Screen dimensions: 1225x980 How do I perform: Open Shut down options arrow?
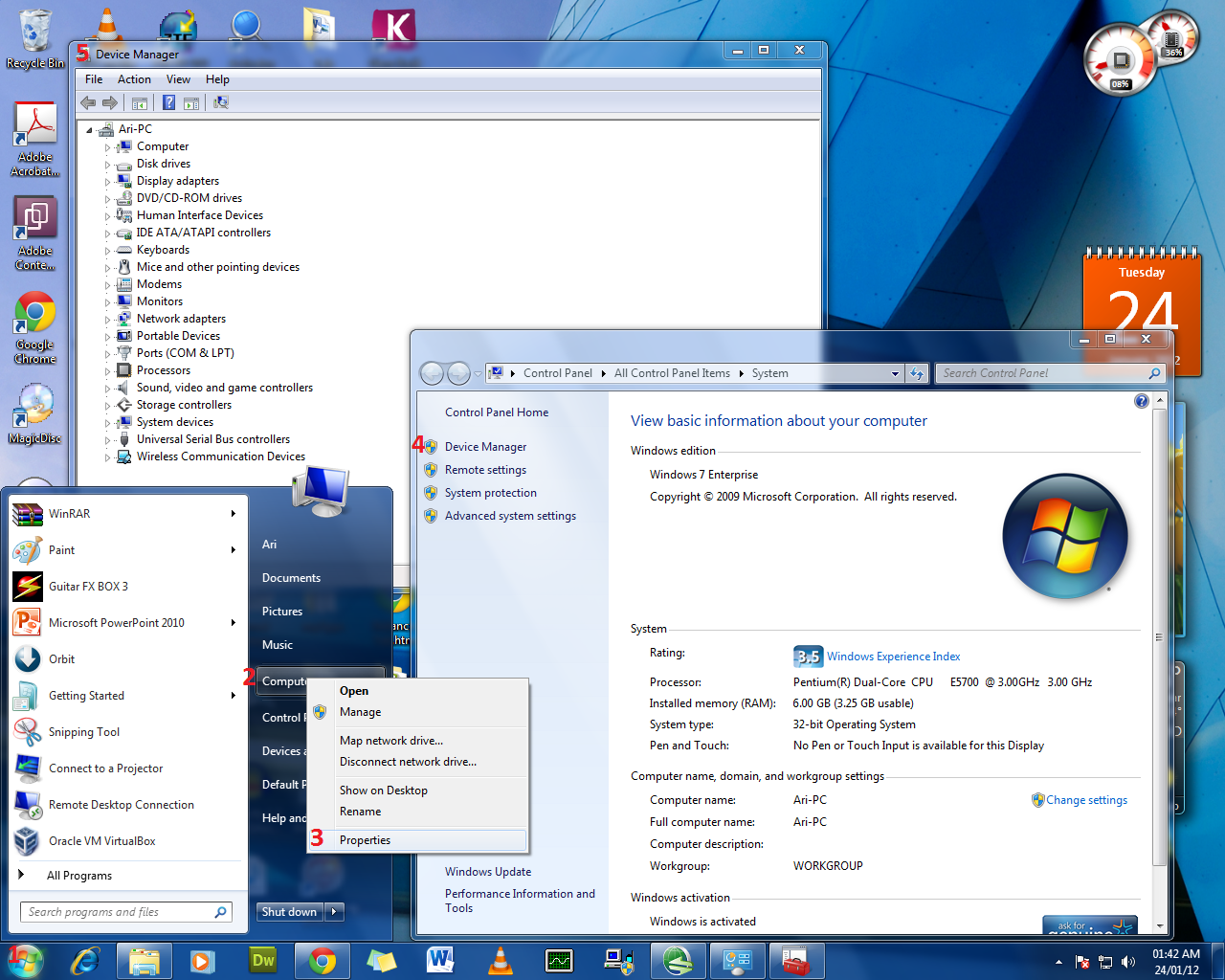[335, 912]
